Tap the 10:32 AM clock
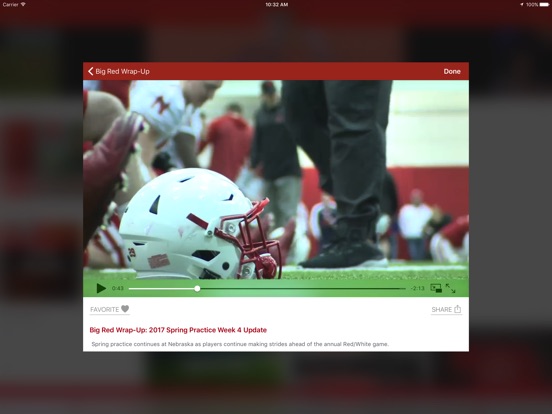The height and width of the screenshot is (414, 552). (x=276, y=5)
